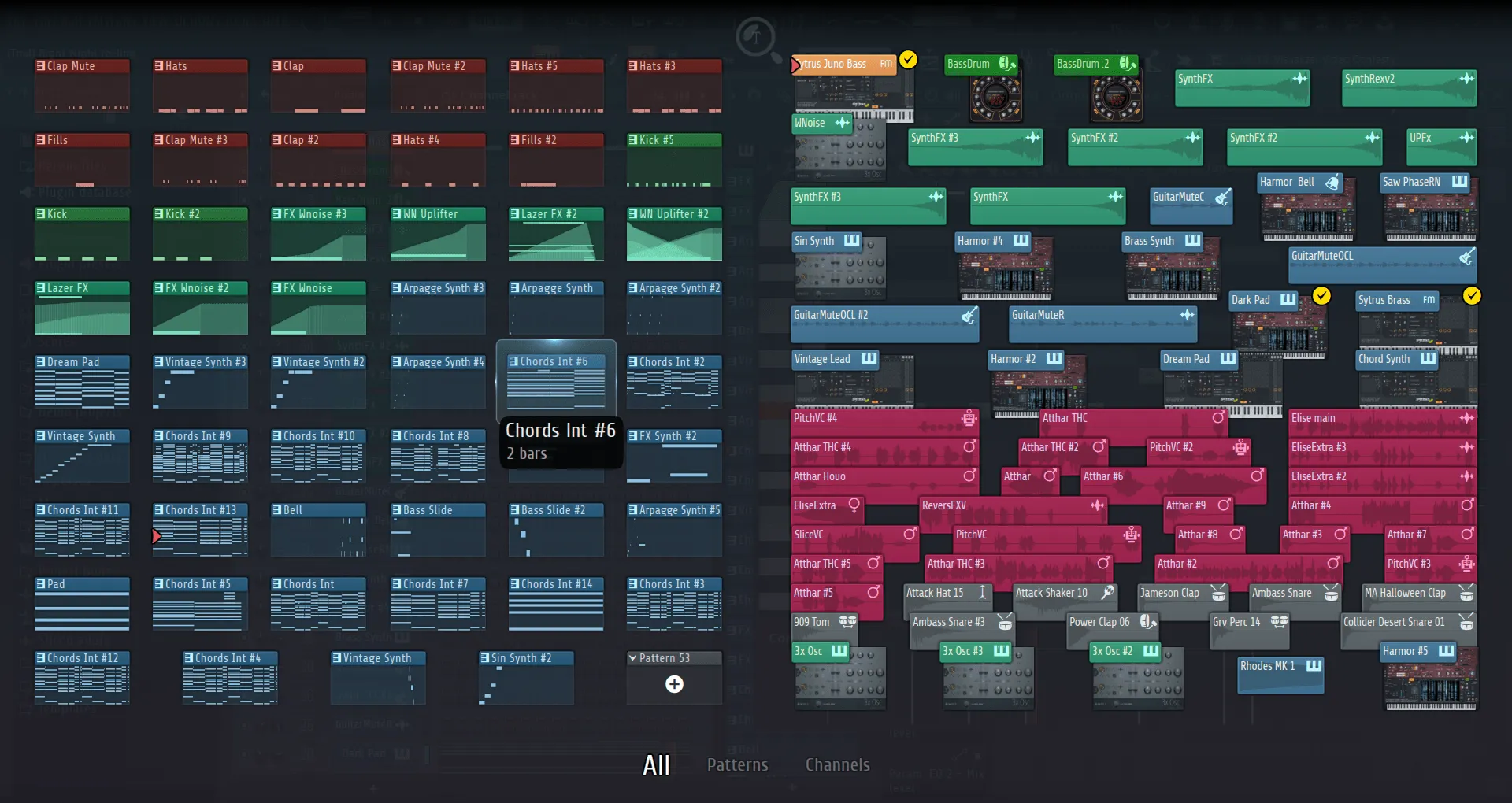Click the robot pitch icon on PitchVC #3
This screenshot has width=1512, height=803.
(x=1466, y=564)
